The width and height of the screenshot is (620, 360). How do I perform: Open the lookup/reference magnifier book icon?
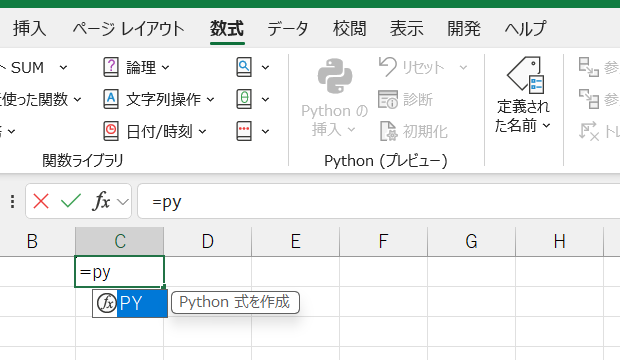click(x=244, y=67)
